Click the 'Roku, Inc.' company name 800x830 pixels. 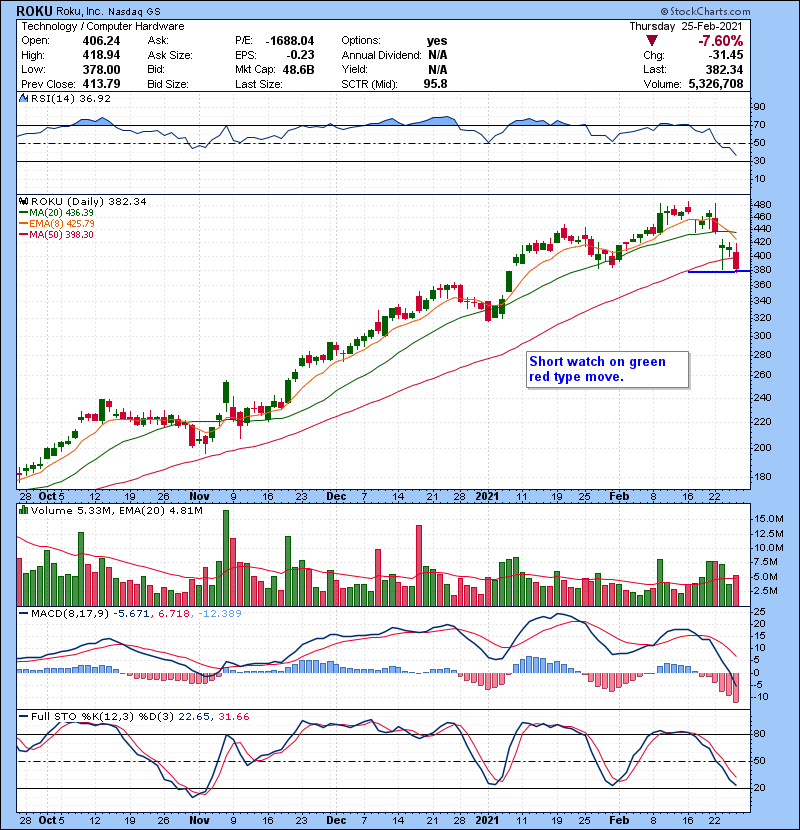(x=79, y=12)
